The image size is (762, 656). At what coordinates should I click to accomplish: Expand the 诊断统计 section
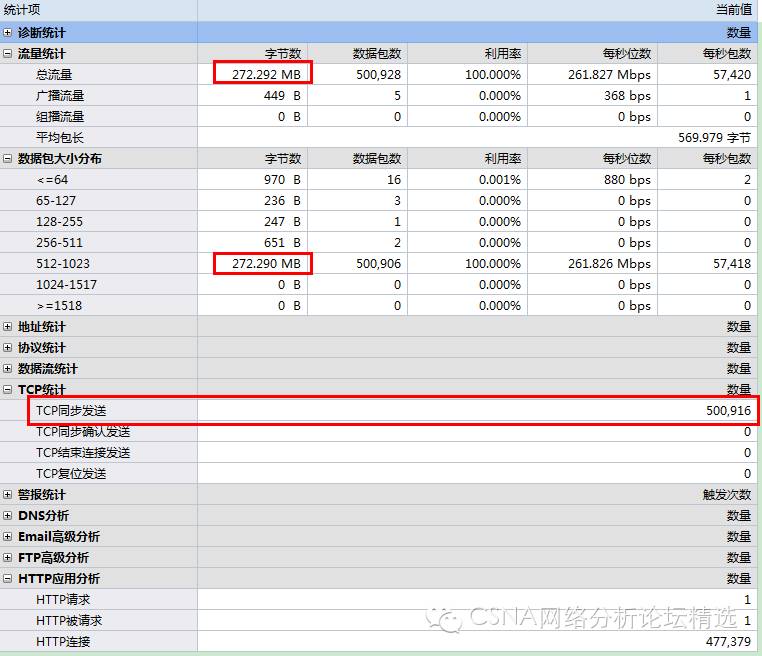[7, 33]
